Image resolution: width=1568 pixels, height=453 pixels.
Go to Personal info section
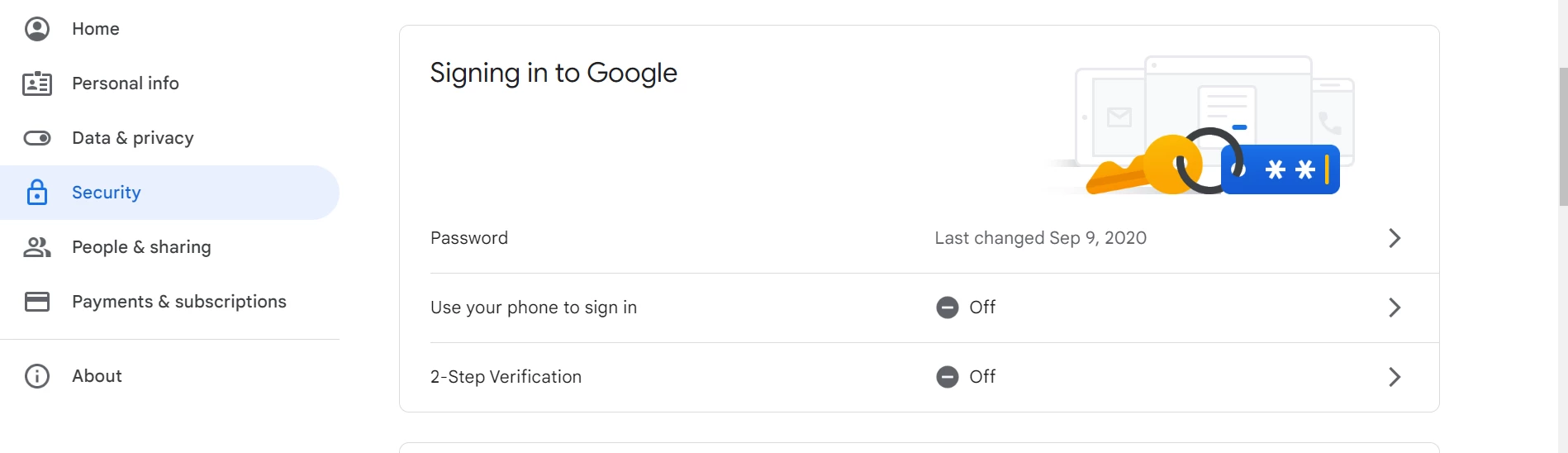pyautogui.click(x=126, y=83)
